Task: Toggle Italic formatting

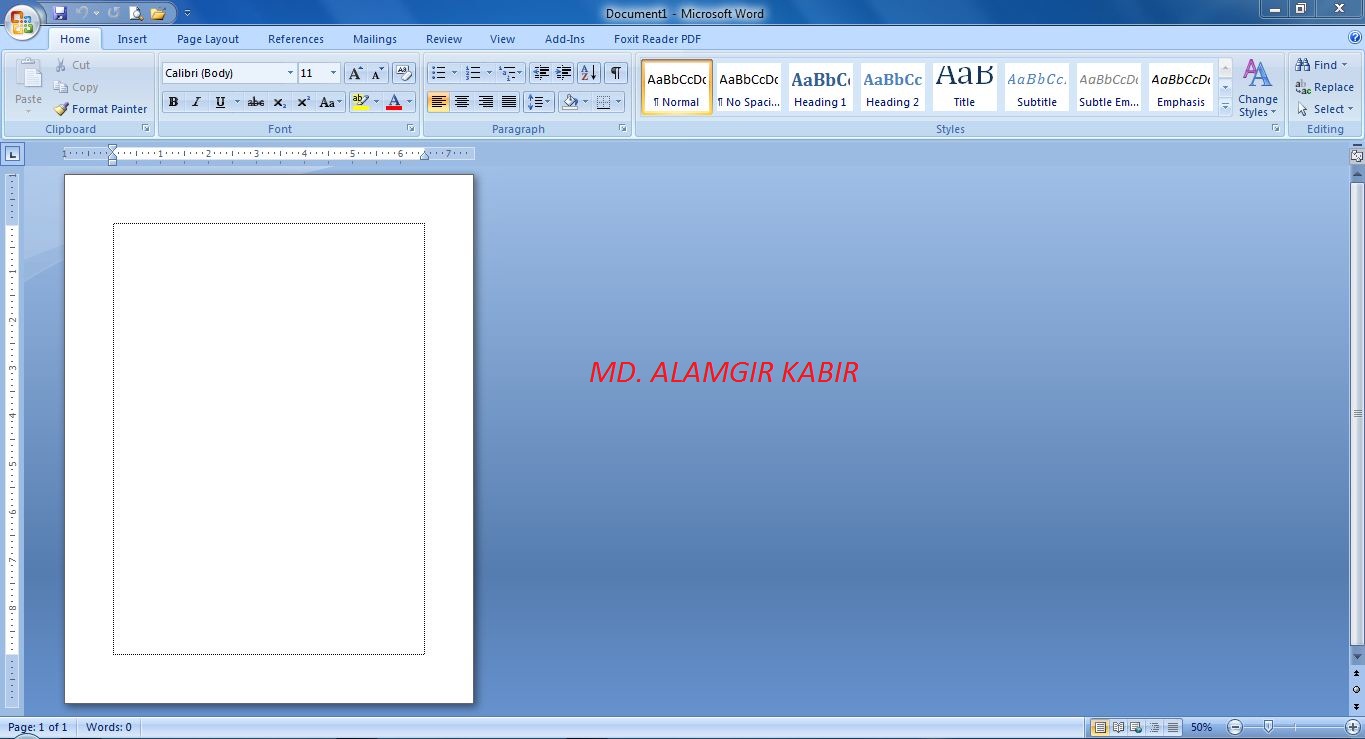Action: point(196,102)
